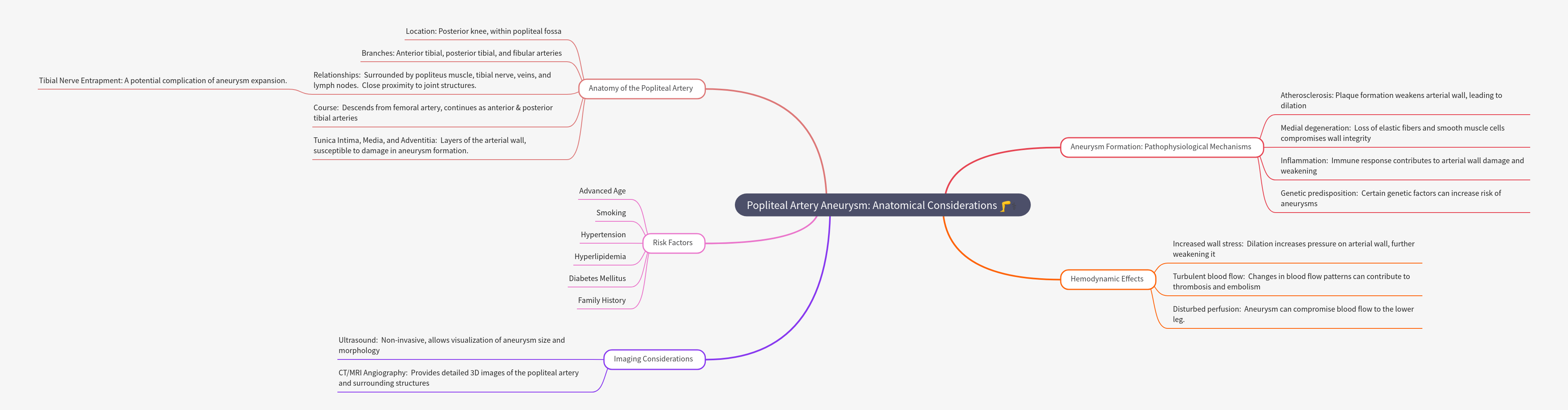
Task: Click the 'Smoking' risk factor
Action: click(x=610, y=213)
